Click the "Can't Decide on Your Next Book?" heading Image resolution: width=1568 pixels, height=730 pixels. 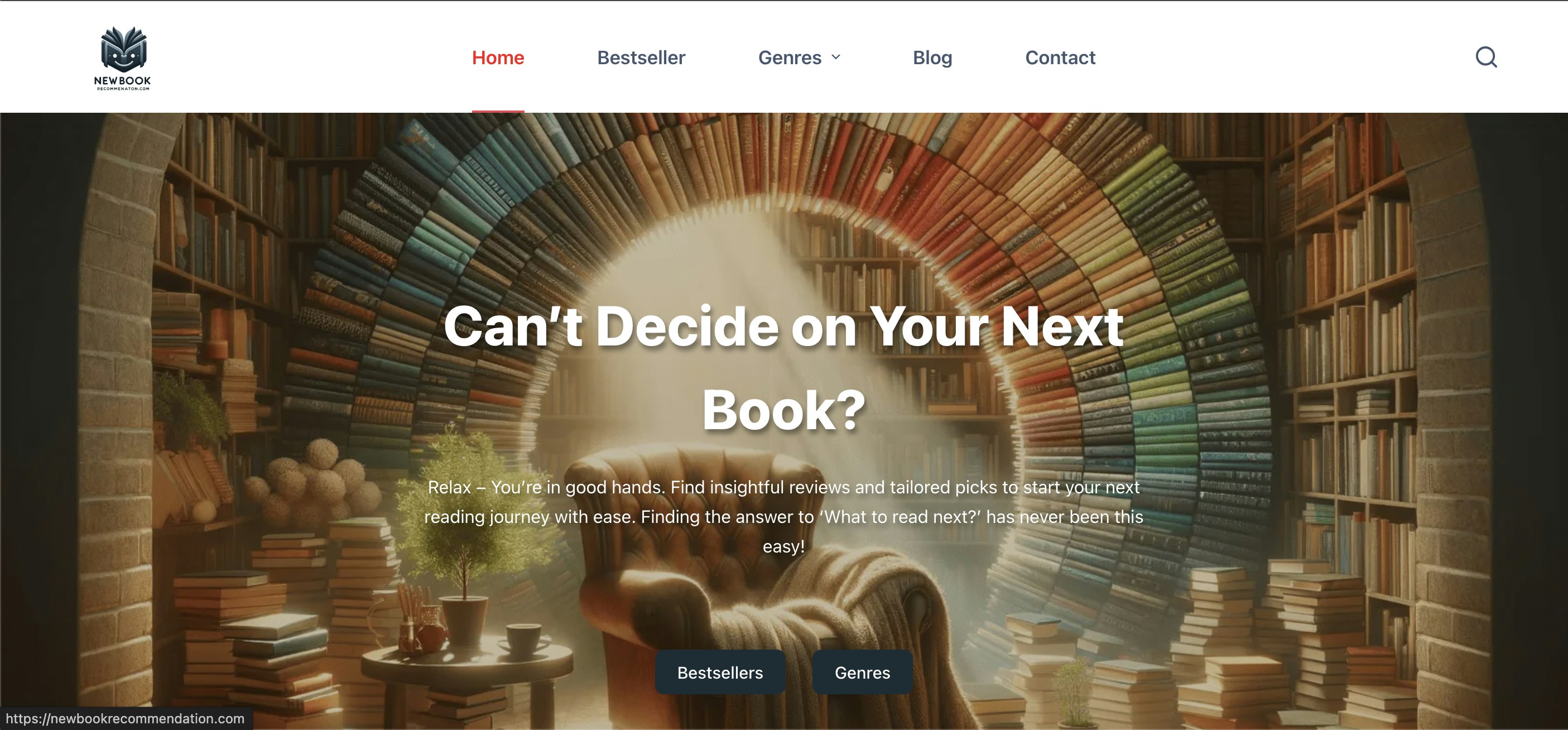coord(783,368)
